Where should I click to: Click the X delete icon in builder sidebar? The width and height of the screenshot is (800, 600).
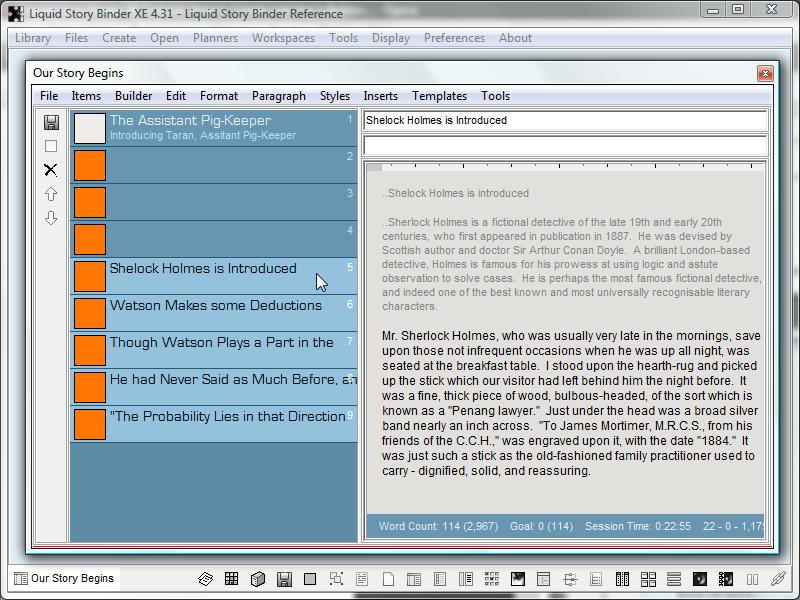click(51, 170)
